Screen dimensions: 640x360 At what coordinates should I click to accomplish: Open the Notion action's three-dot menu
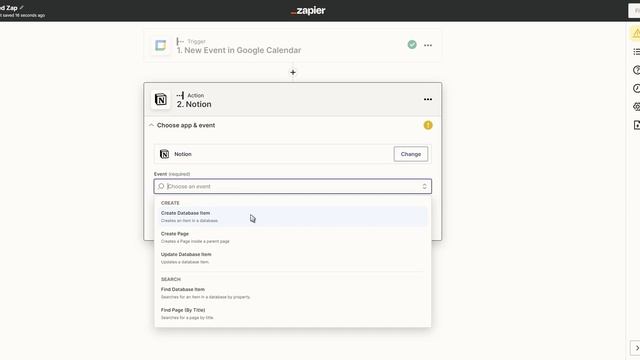click(x=428, y=99)
